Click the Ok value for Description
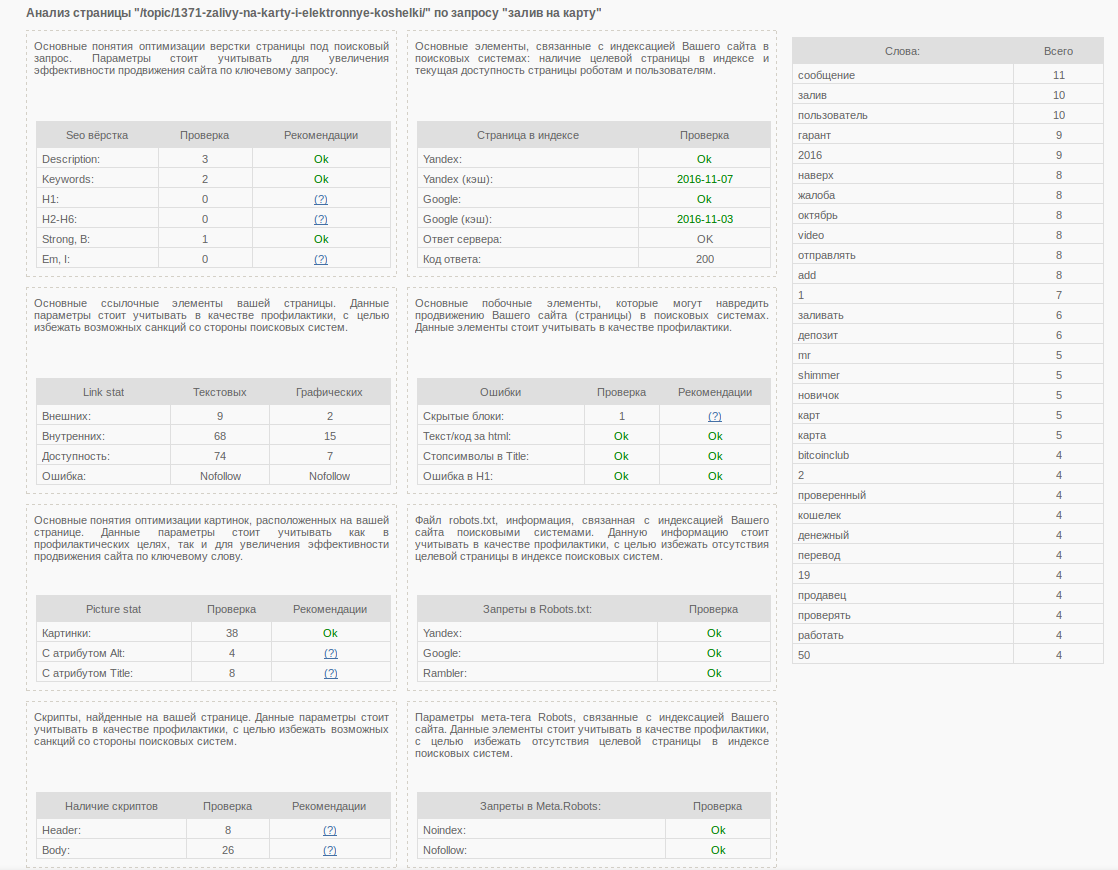1118x870 pixels. 321,159
